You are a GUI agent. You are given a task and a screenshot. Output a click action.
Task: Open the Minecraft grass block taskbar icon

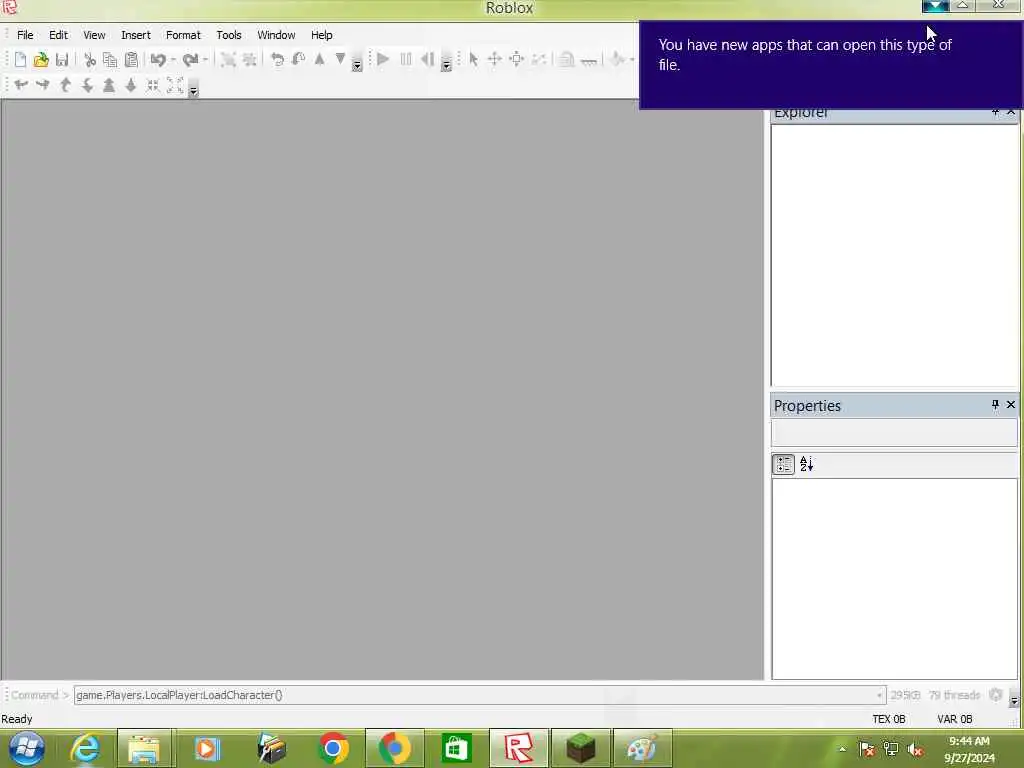point(581,748)
